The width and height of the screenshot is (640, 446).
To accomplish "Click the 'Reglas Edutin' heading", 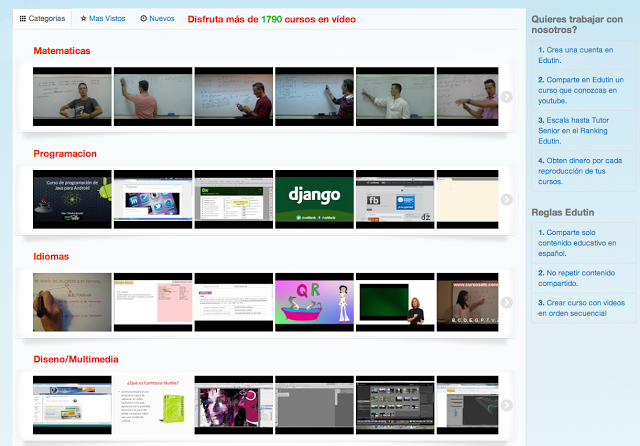I will [563, 213].
